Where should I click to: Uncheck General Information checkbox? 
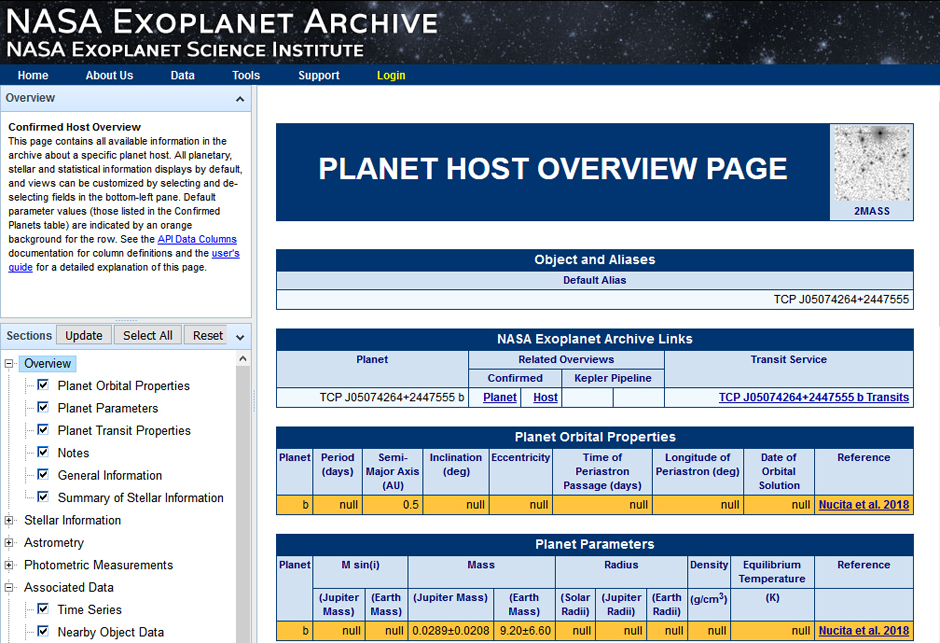(43, 475)
